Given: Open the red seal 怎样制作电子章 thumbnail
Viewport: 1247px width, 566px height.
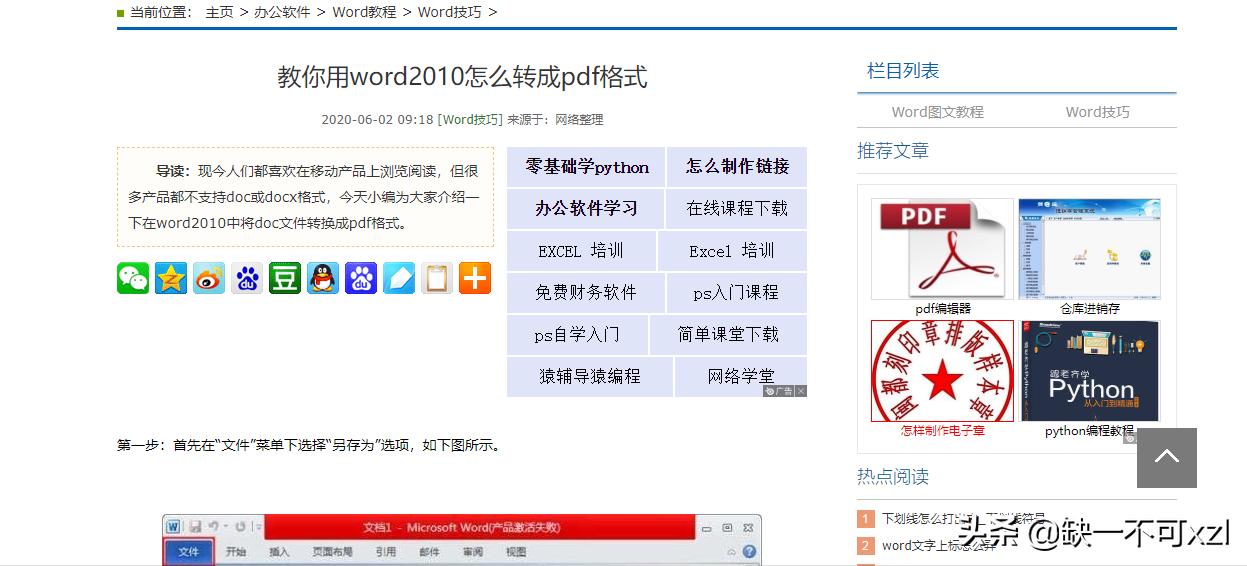Looking at the screenshot, I should pyautogui.click(x=942, y=371).
